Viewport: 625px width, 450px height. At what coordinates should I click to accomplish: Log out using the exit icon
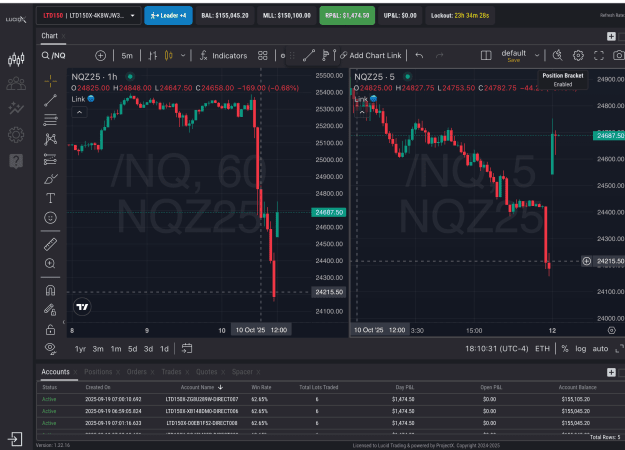[x=15, y=439]
